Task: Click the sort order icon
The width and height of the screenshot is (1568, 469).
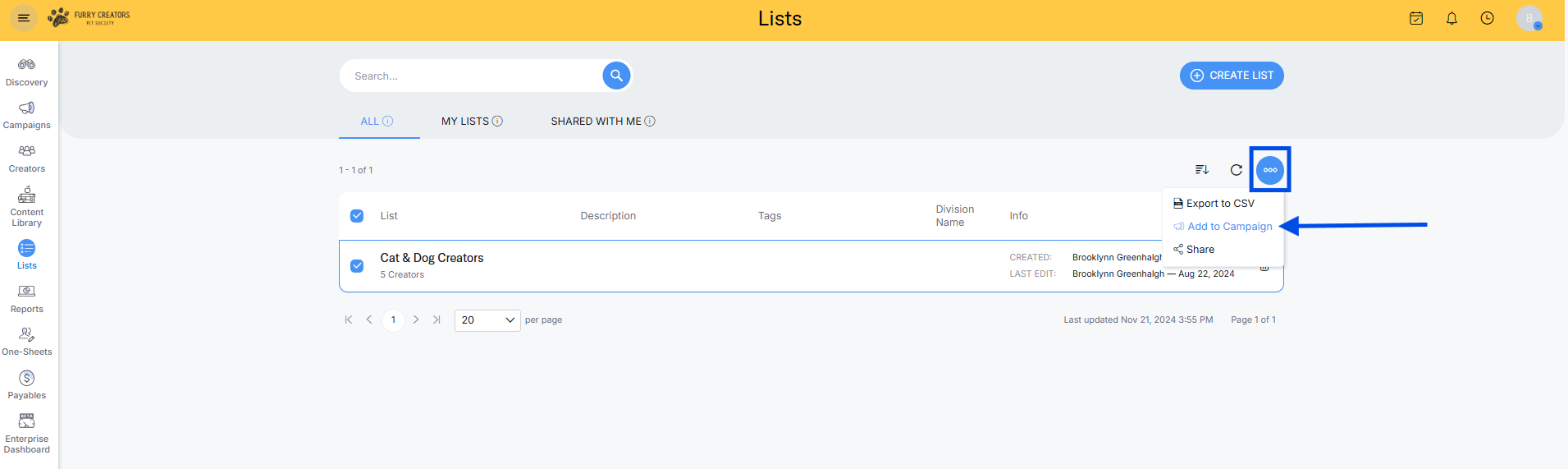Action: [1202, 170]
